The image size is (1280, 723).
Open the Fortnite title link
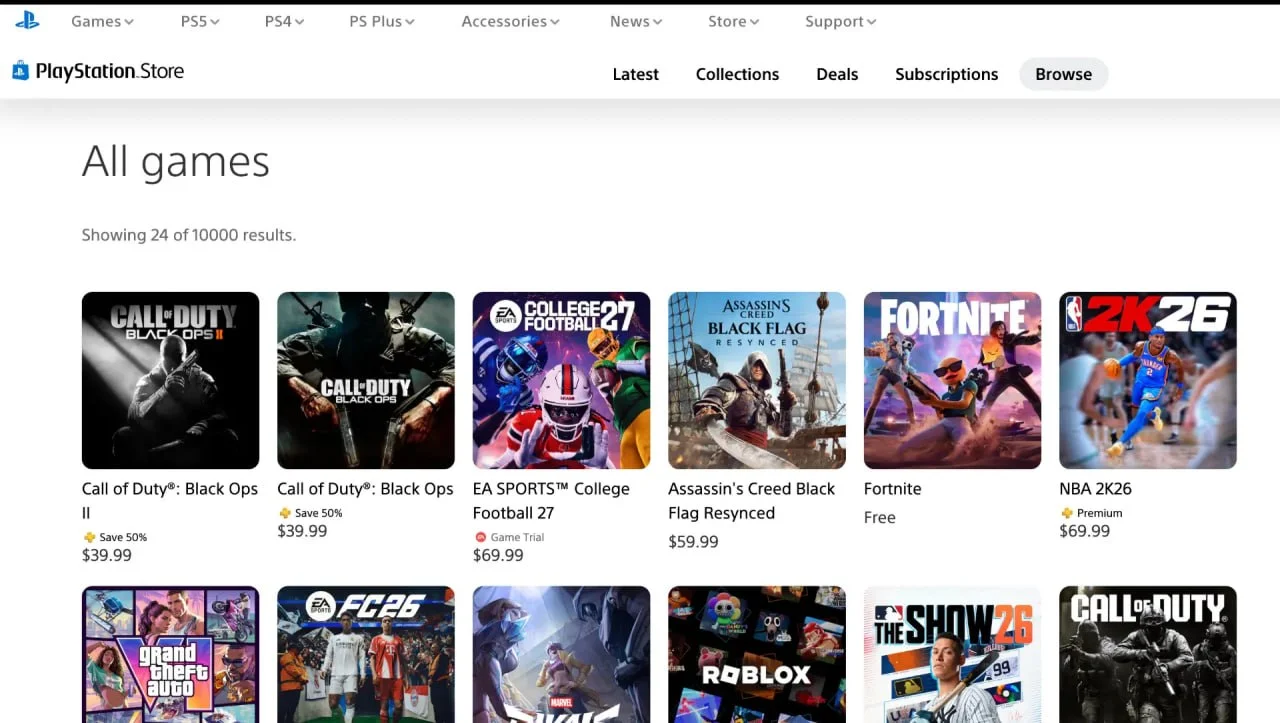893,489
